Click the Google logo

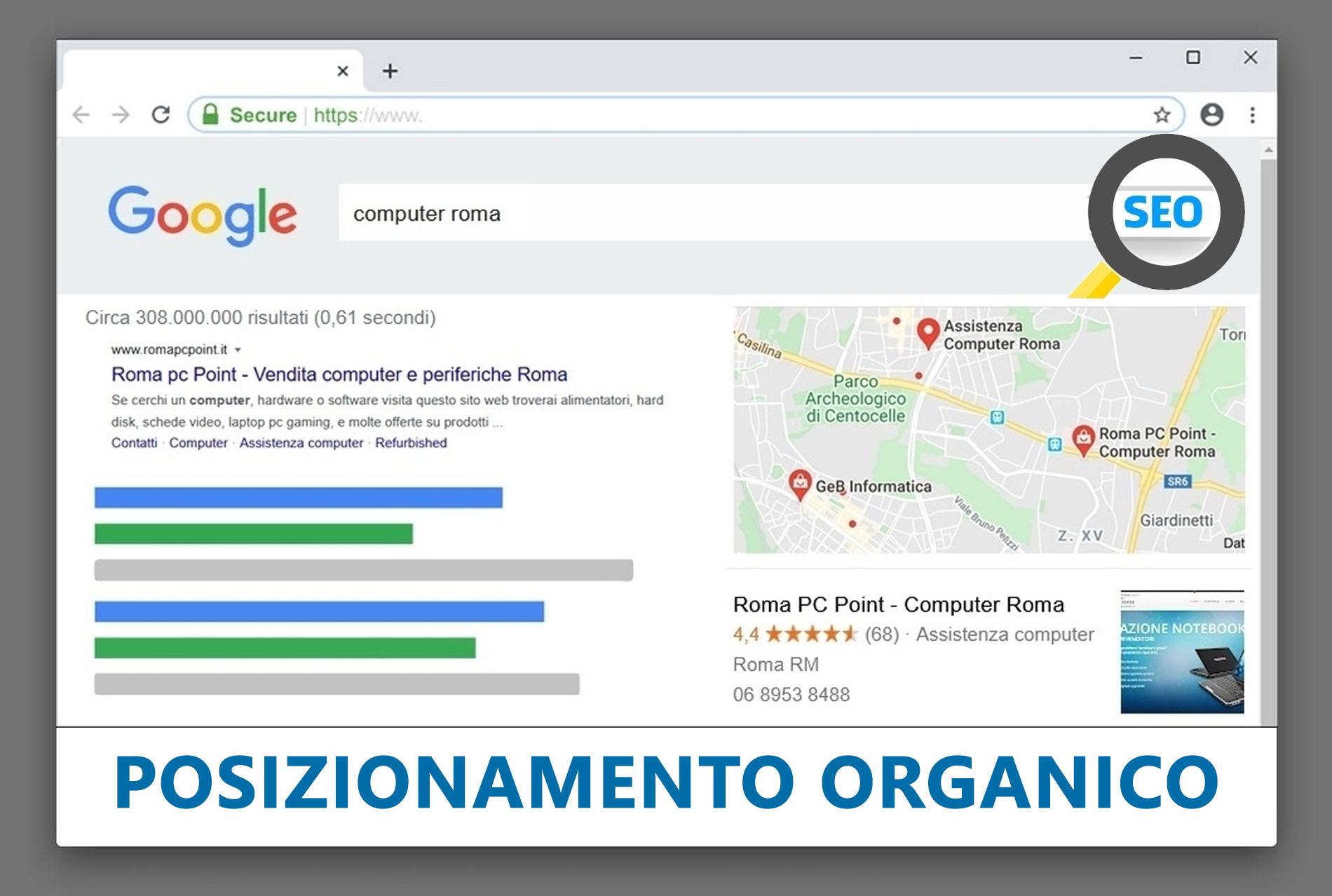coord(203,215)
